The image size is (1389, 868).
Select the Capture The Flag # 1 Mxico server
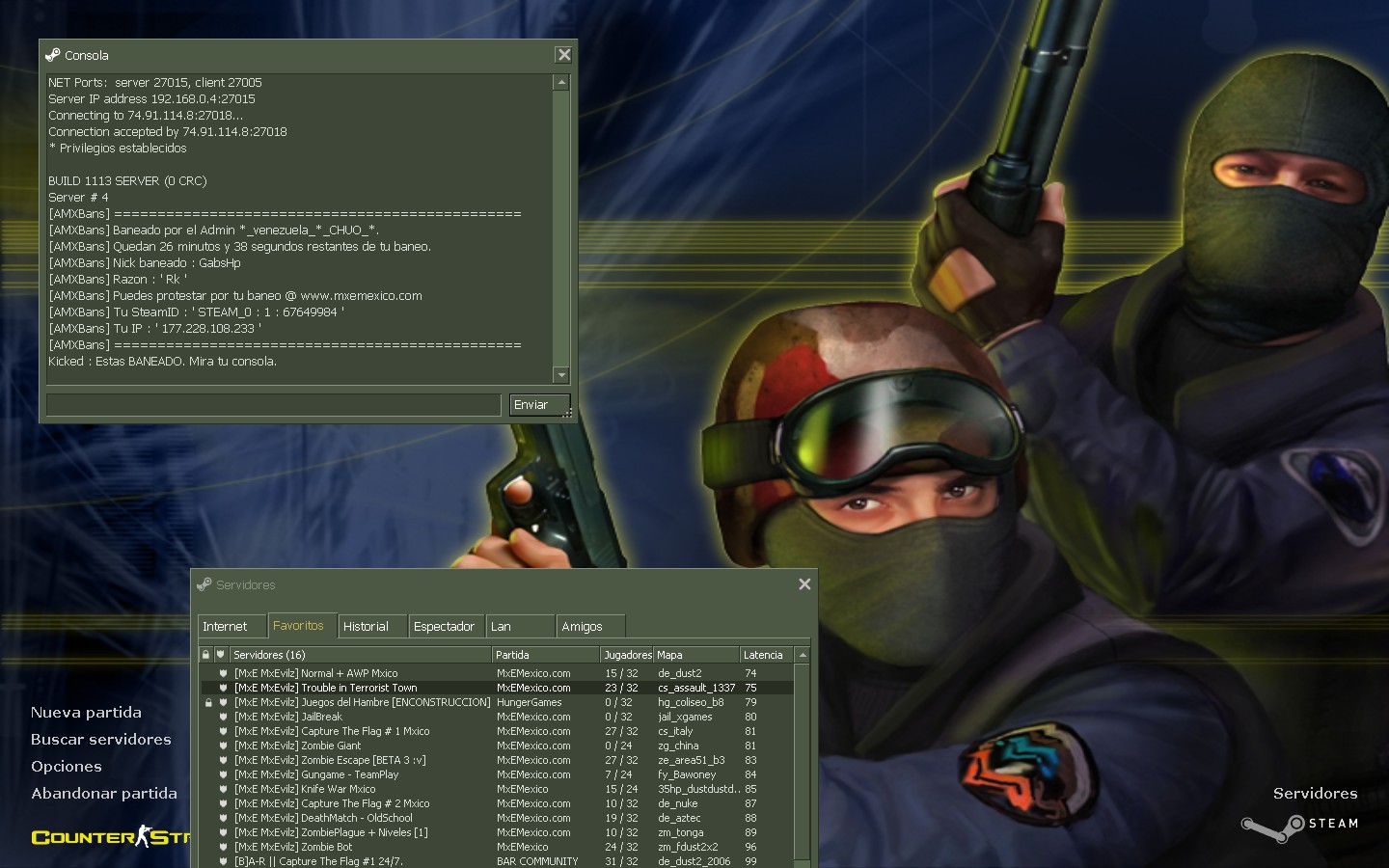coord(497,732)
